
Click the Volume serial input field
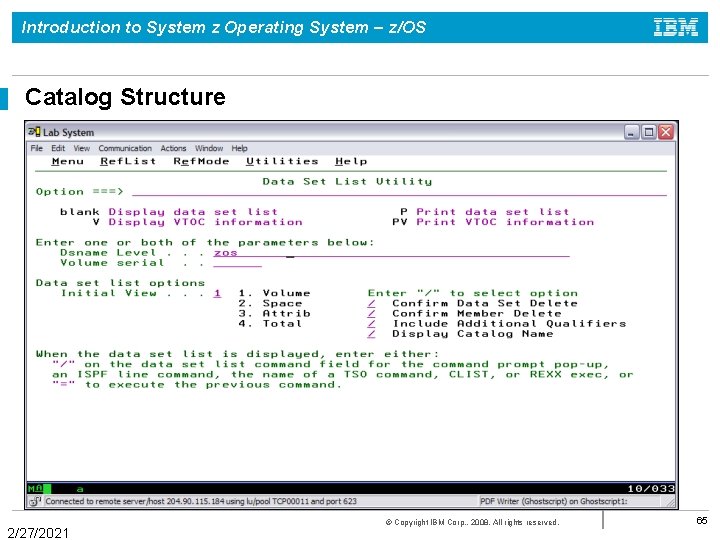(237, 263)
